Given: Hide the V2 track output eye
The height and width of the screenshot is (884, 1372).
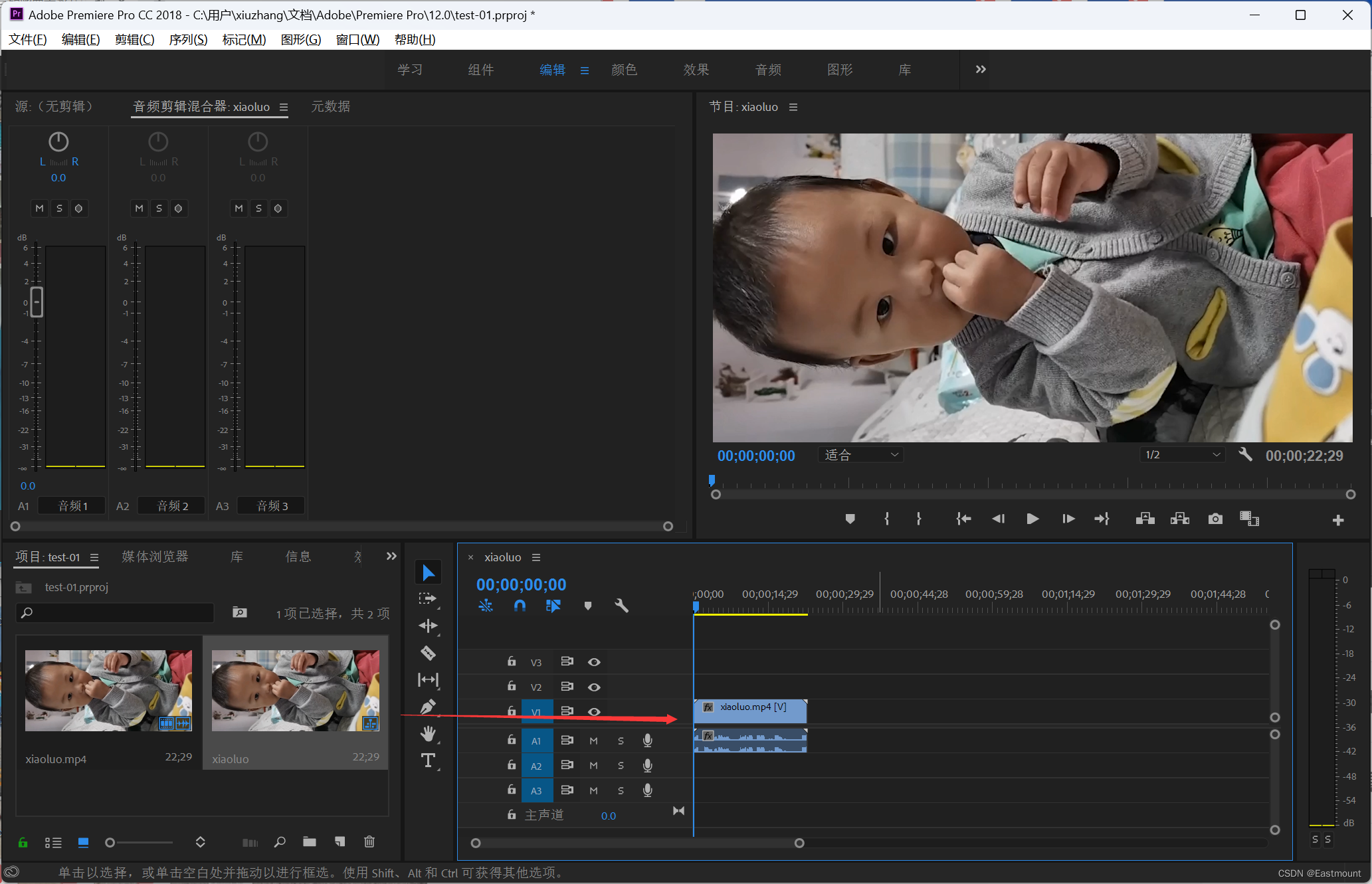Looking at the screenshot, I should [594, 687].
